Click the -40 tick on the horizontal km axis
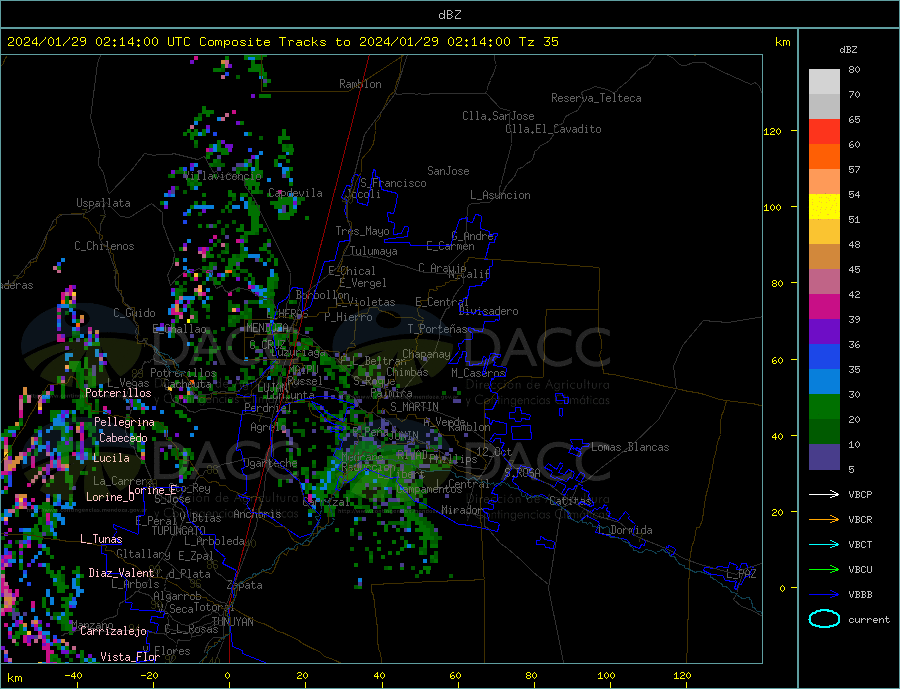 click(73, 676)
